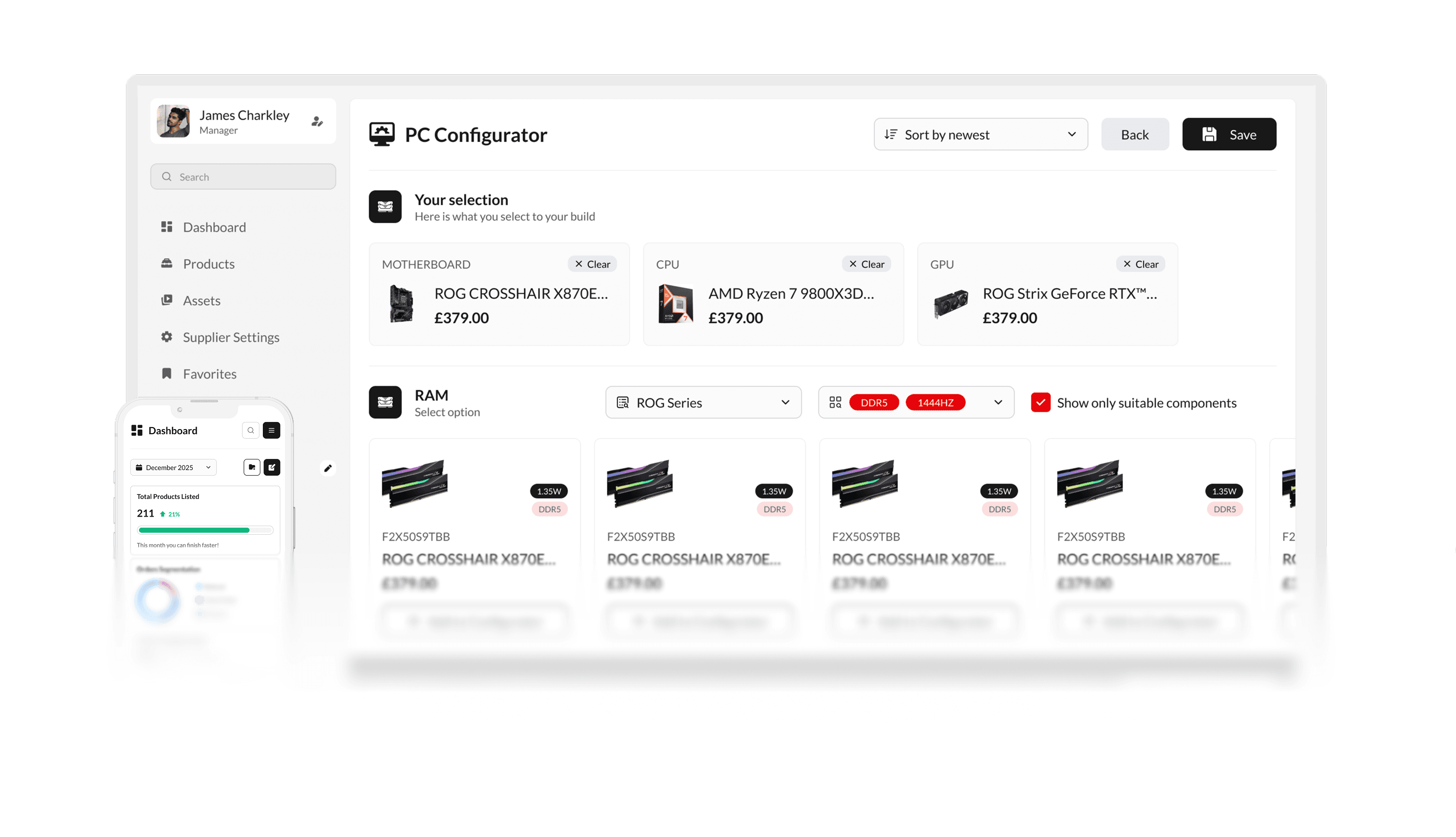Screen dimensions: 1456x837
Task: Click the Total Products Listed progress bar
Action: [205, 530]
